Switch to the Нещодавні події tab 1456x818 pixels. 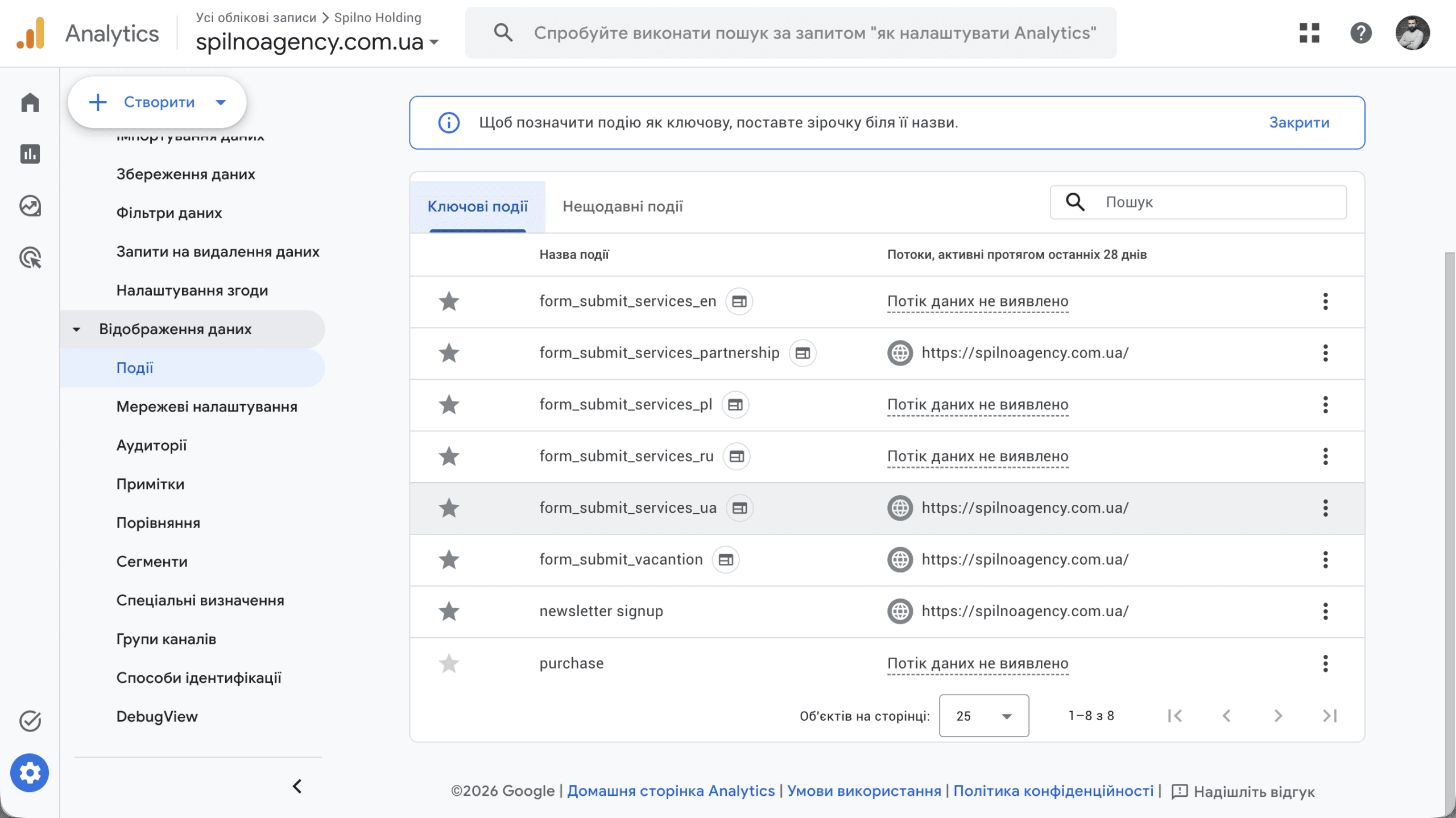623,206
